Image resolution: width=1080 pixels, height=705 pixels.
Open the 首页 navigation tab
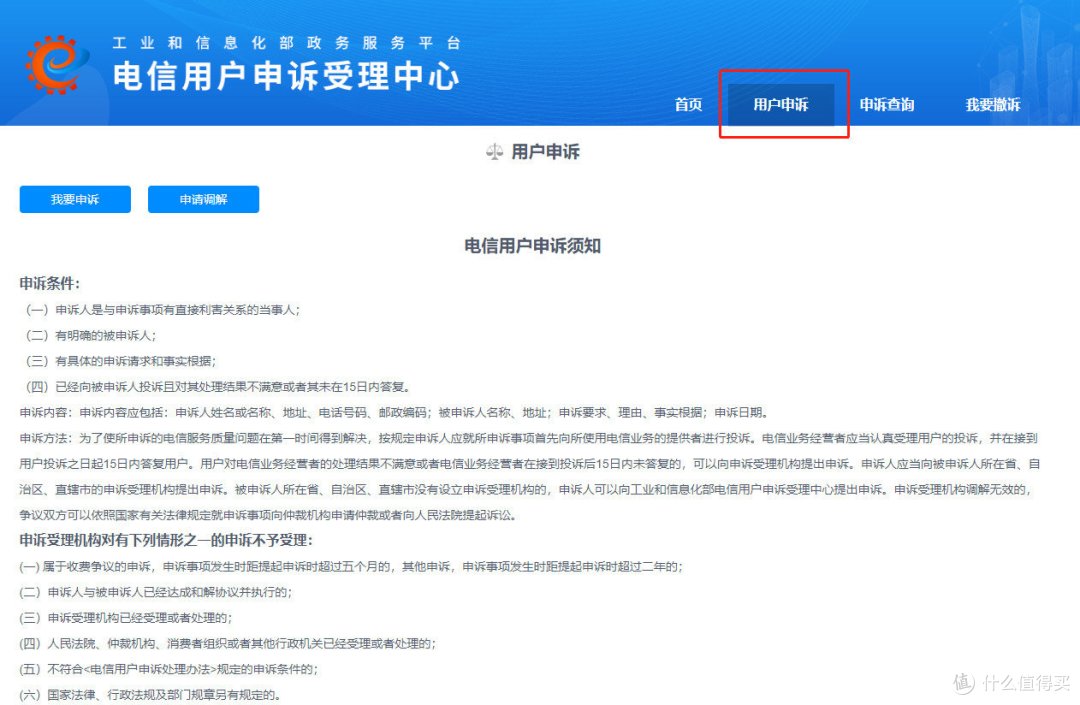tap(688, 105)
